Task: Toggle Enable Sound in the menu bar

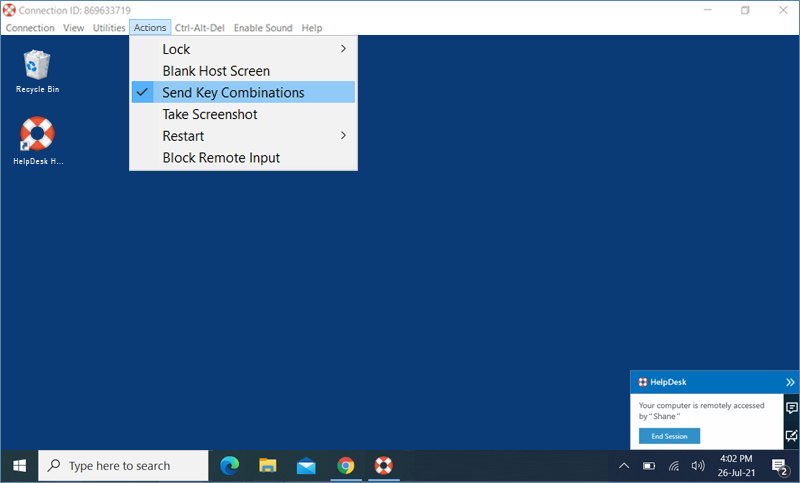Action: tap(263, 28)
